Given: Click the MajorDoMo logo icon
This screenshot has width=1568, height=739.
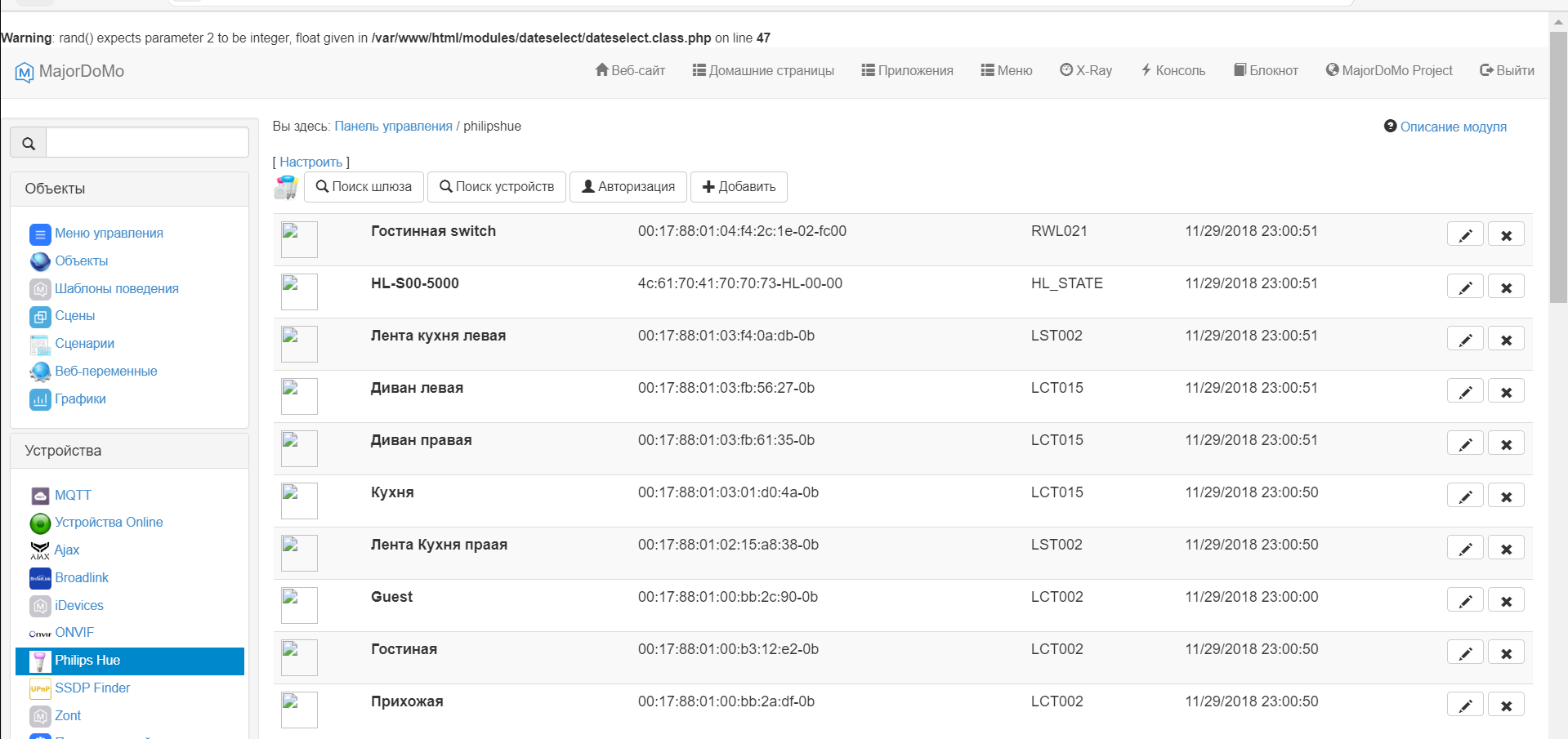Looking at the screenshot, I should tap(25, 72).
